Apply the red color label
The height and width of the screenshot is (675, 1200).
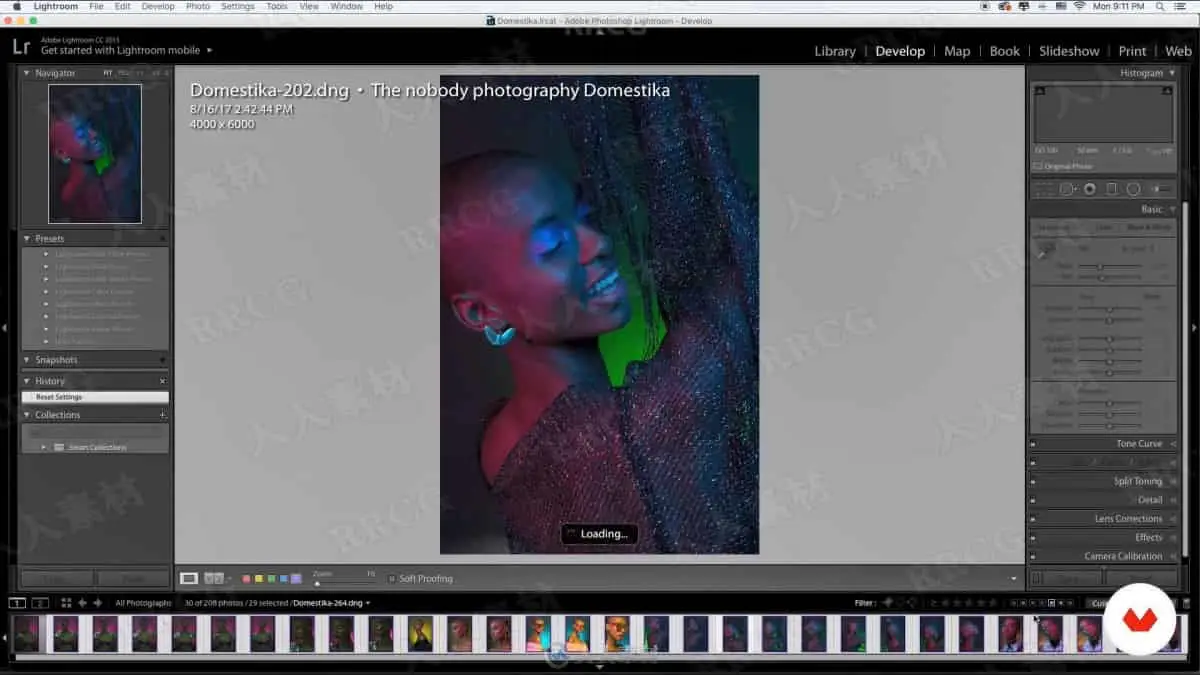point(246,579)
